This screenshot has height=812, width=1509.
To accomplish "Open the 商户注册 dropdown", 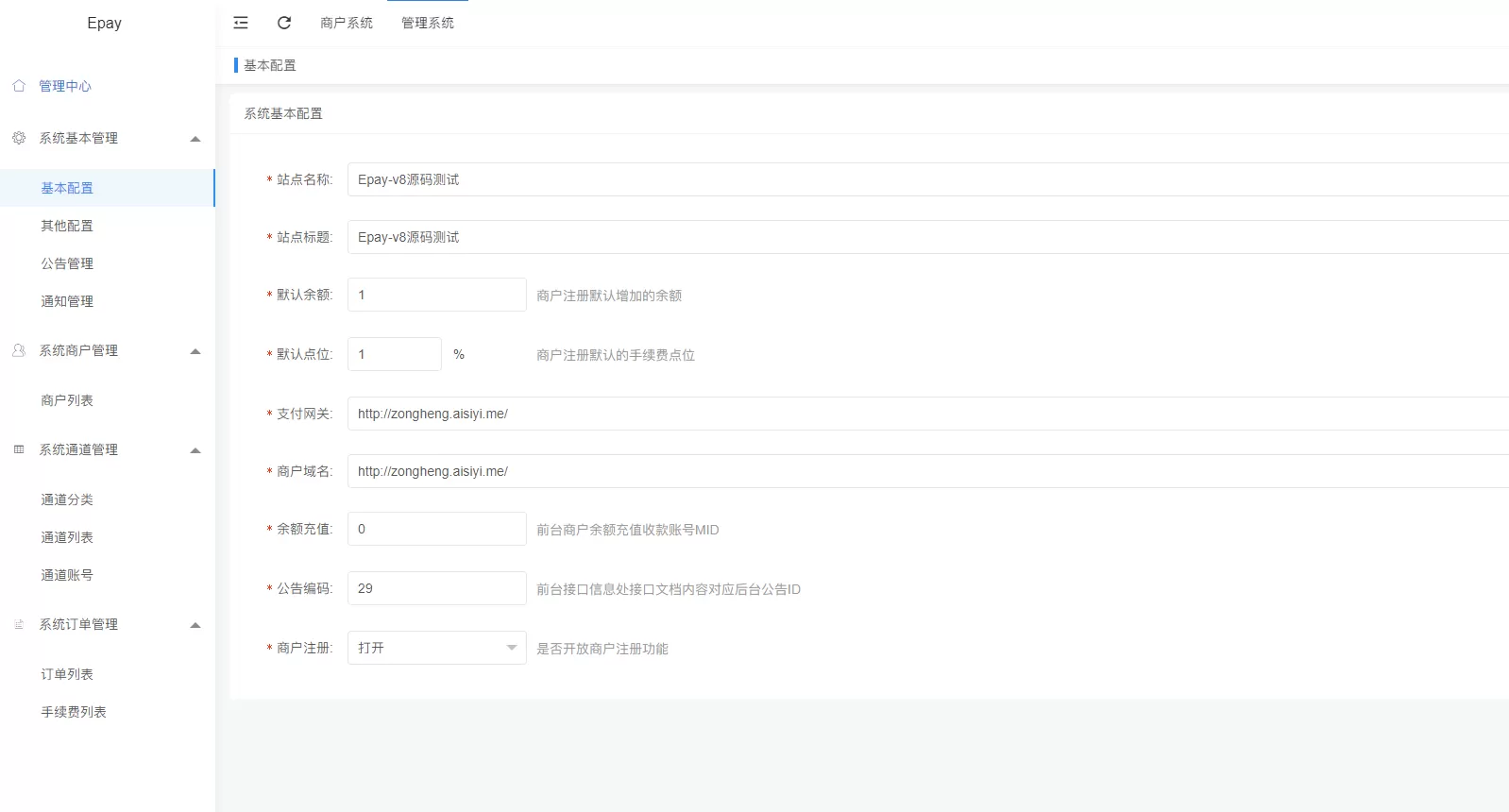I will click(436, 648).
